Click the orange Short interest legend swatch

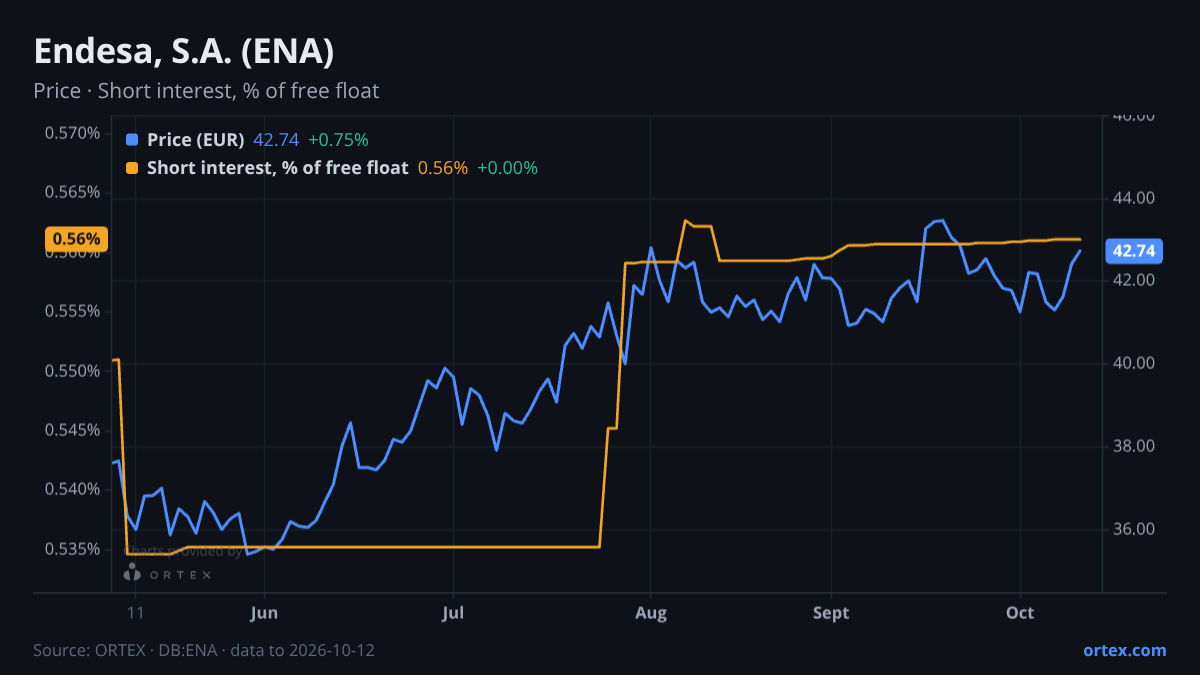pyautogui.click(x=133, y=168)
